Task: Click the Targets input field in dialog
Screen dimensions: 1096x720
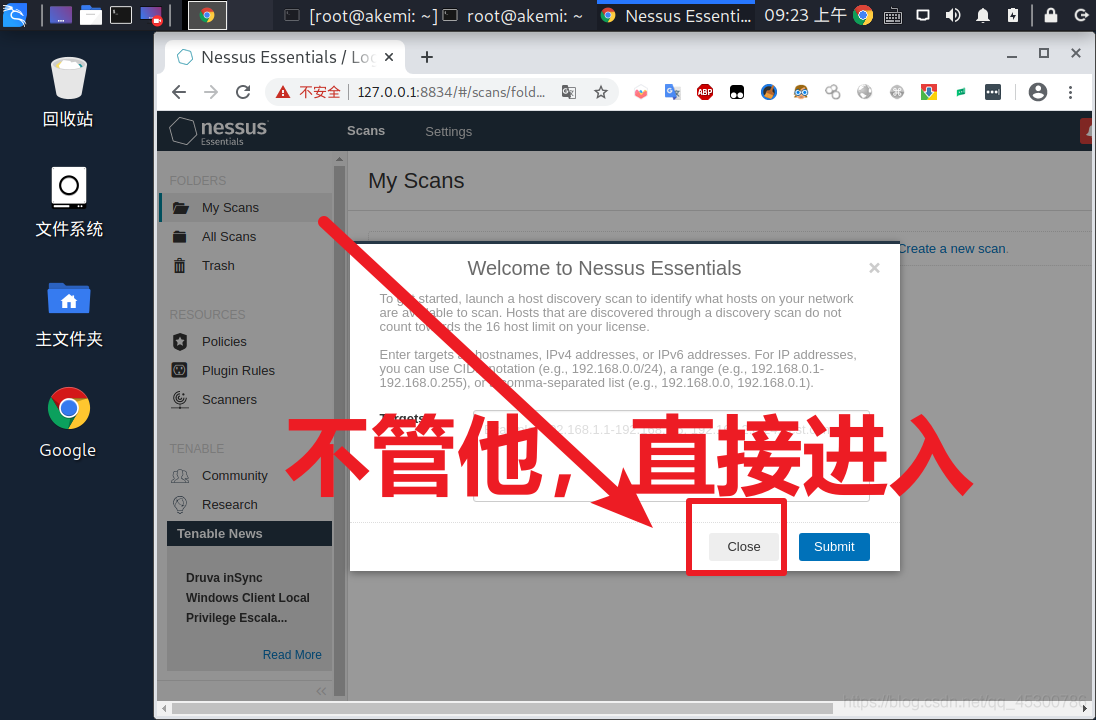Action: tap(671, 456)
